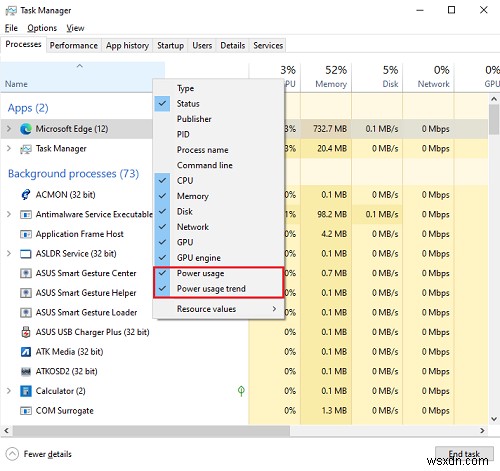Click the Microsoft Edge app icon
This screenshot has width=500, height=471.
pyautogui.click(x=26, y=129)
